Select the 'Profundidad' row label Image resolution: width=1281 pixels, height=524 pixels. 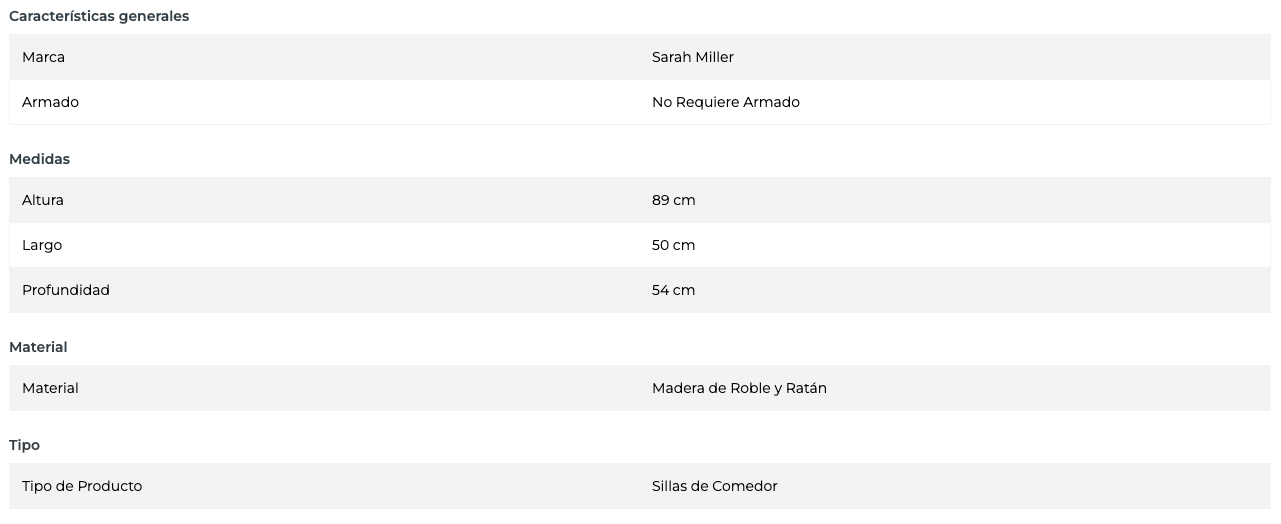coord(65,290)
